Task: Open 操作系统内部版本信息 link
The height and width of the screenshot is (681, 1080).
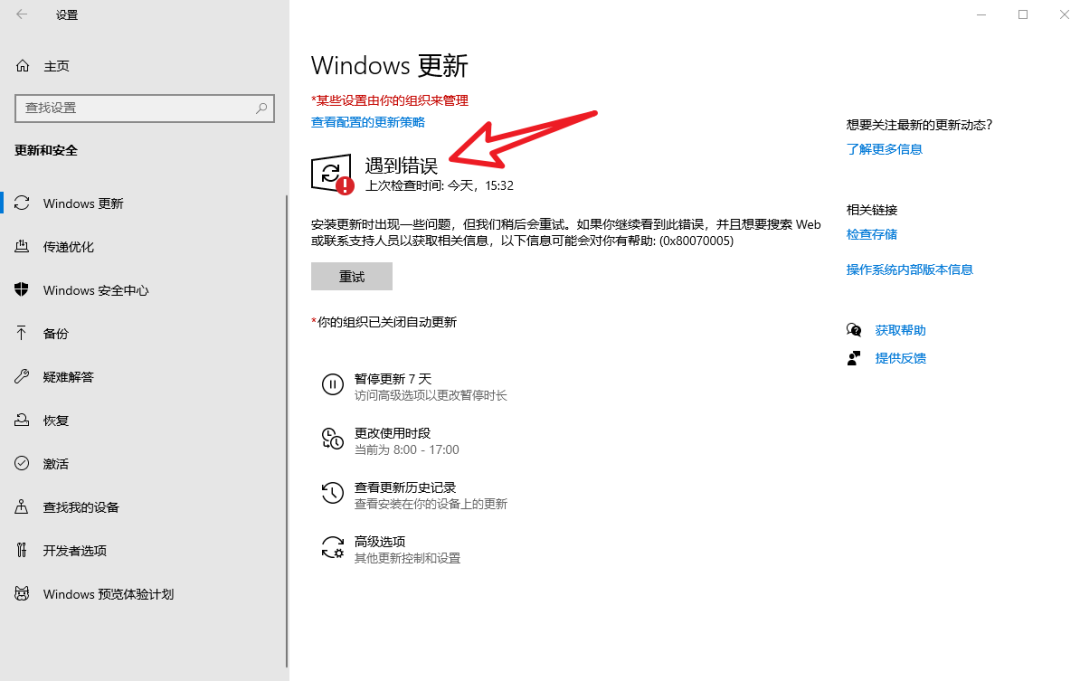Action: coord(909,269)
